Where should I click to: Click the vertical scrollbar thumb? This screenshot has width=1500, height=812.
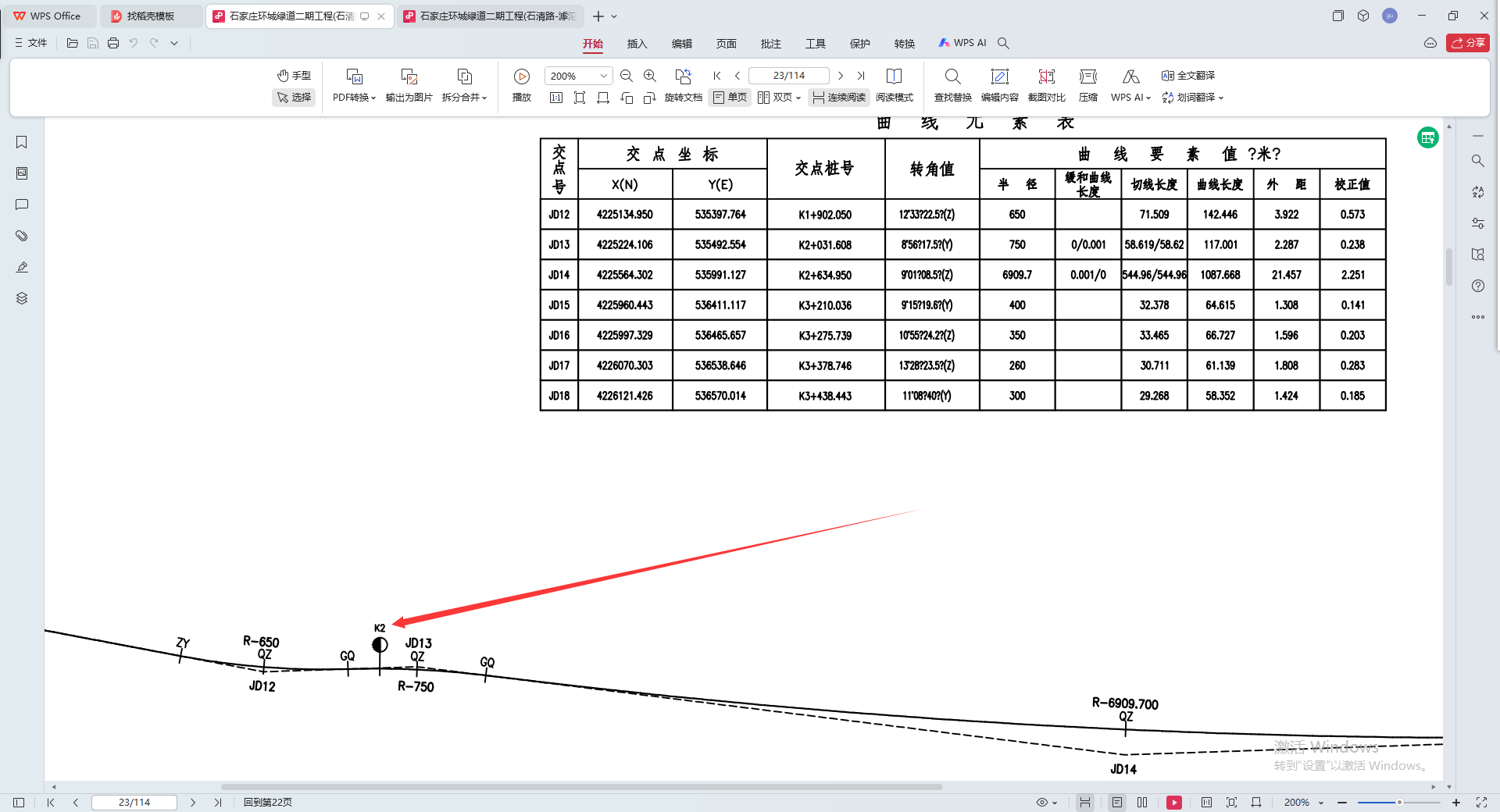pyautogui.click(x=1449, y=267)
